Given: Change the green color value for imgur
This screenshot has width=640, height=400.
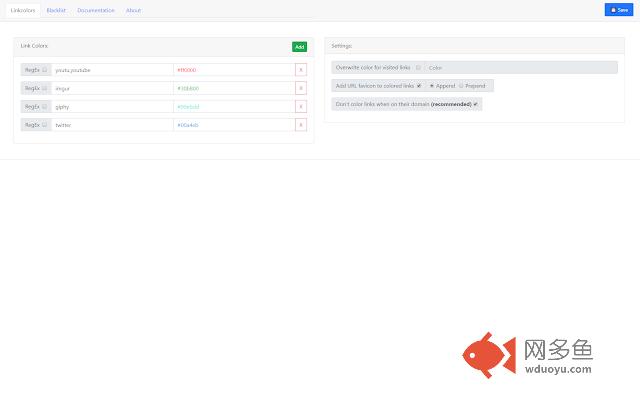Looking at the screenshot, I should tap(234, 88).
